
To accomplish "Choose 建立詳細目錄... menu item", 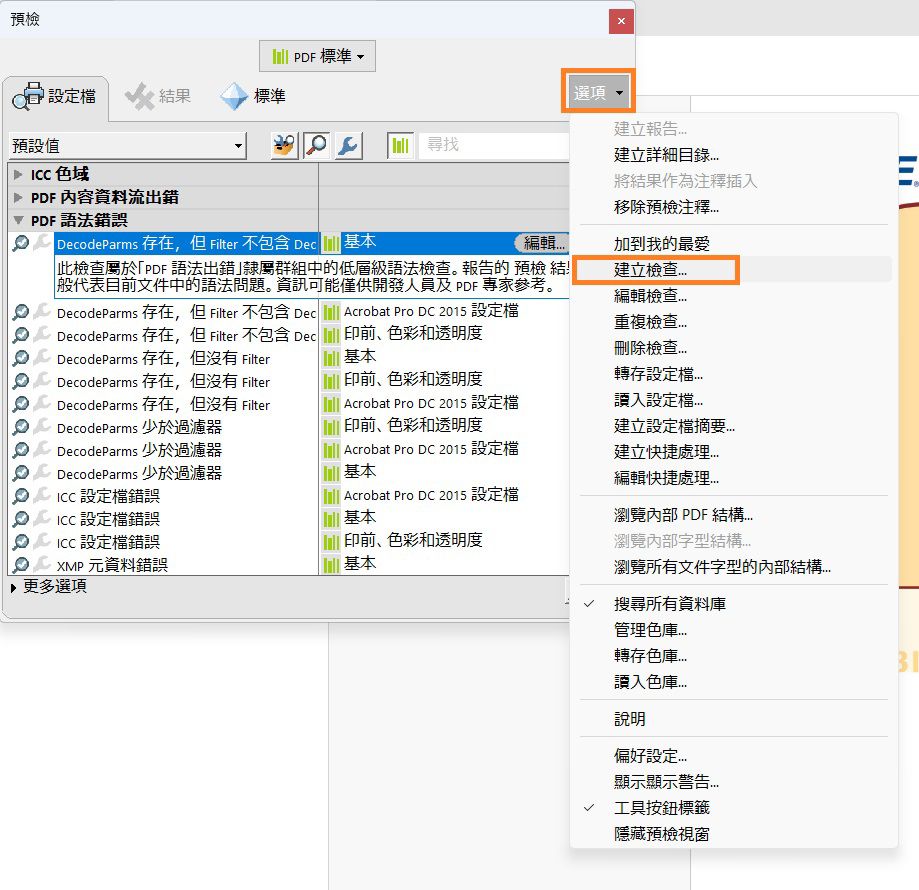I will 666,155.
